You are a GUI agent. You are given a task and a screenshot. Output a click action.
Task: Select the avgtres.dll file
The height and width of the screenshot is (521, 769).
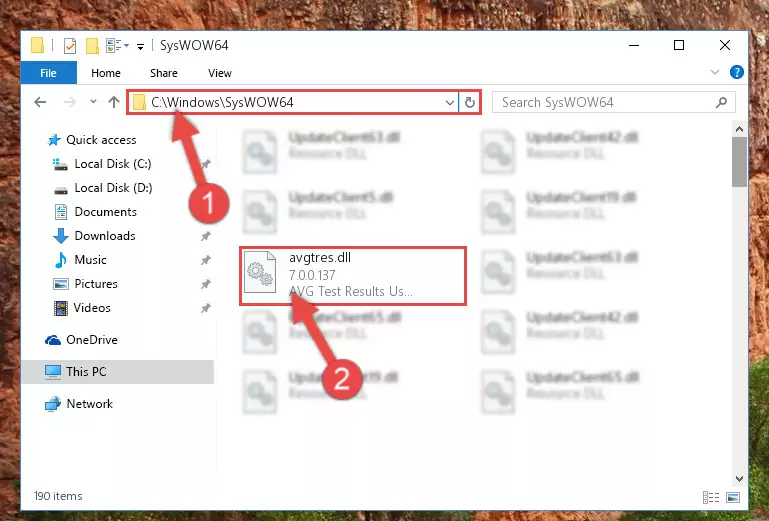pos(353,276)
